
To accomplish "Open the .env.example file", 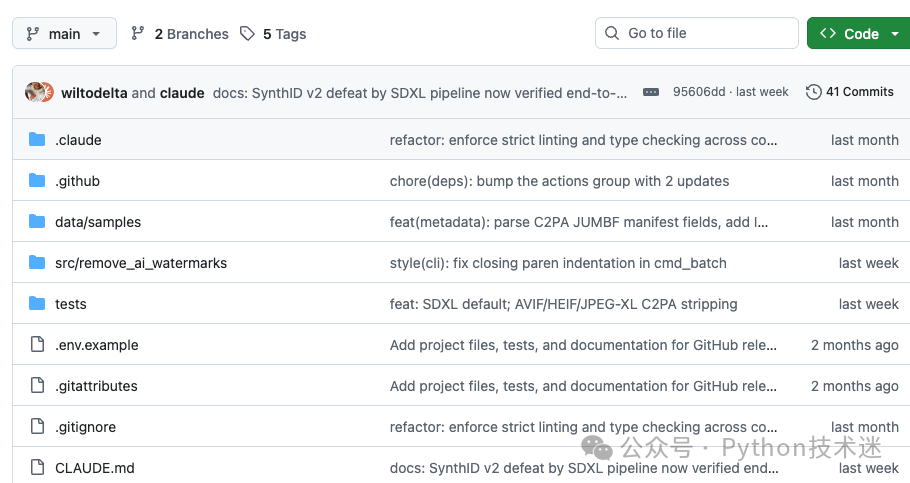I will pyautogui.click(x=96, y=345).
